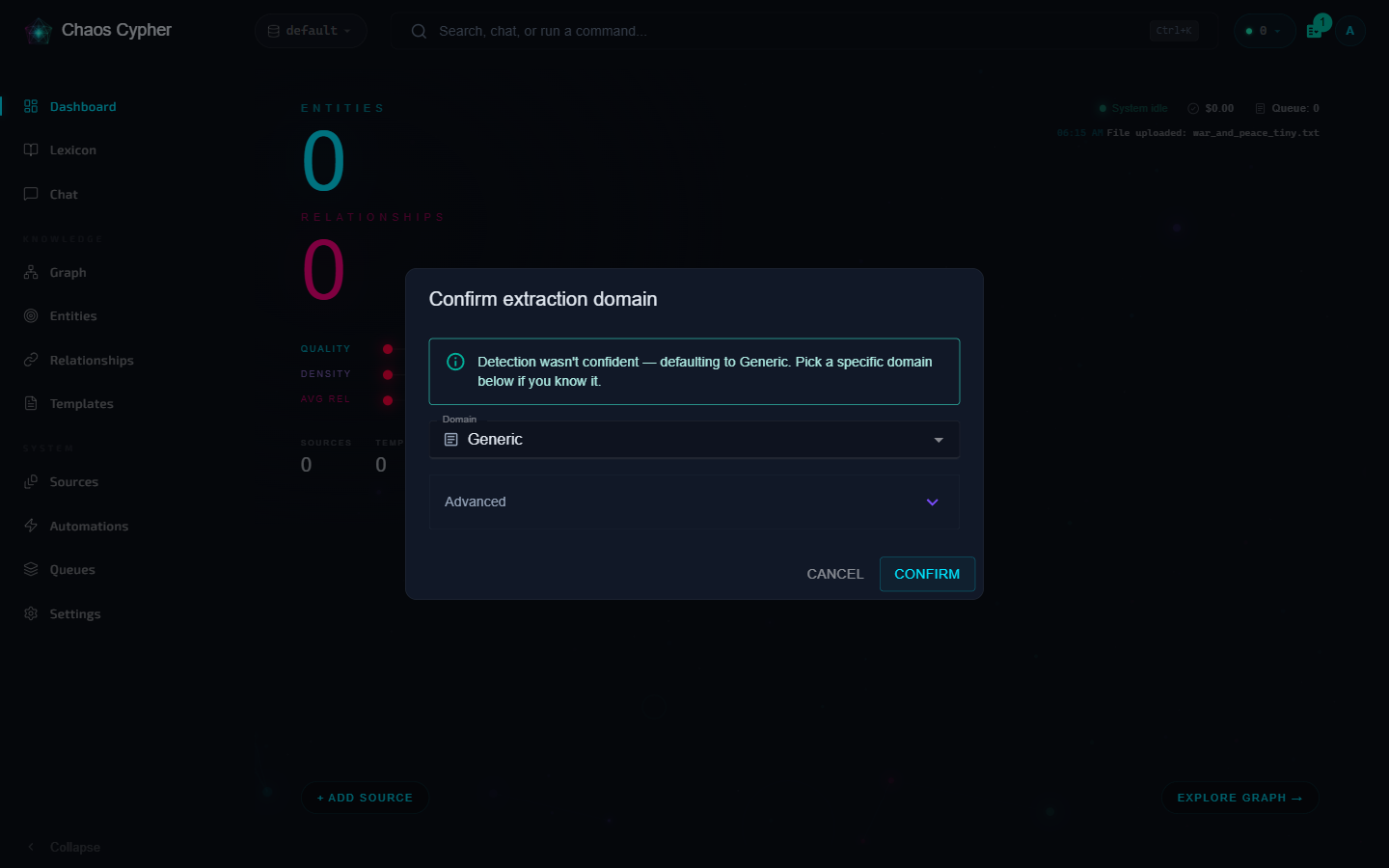Click the EXPLORE GRAPH button

pos(1239,798)
